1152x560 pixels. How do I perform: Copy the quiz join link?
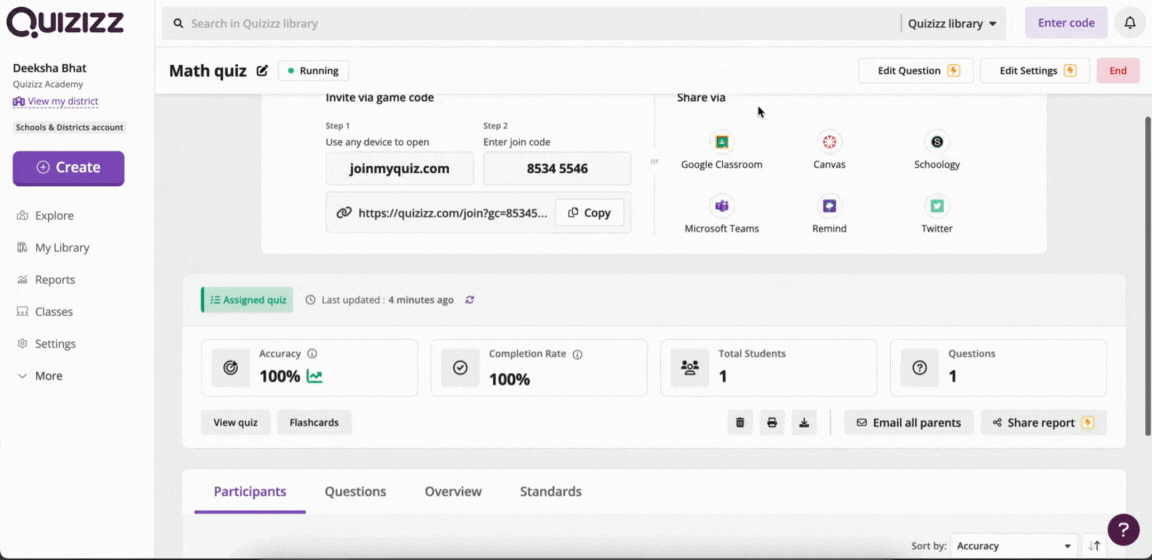(x=590, y=213)
